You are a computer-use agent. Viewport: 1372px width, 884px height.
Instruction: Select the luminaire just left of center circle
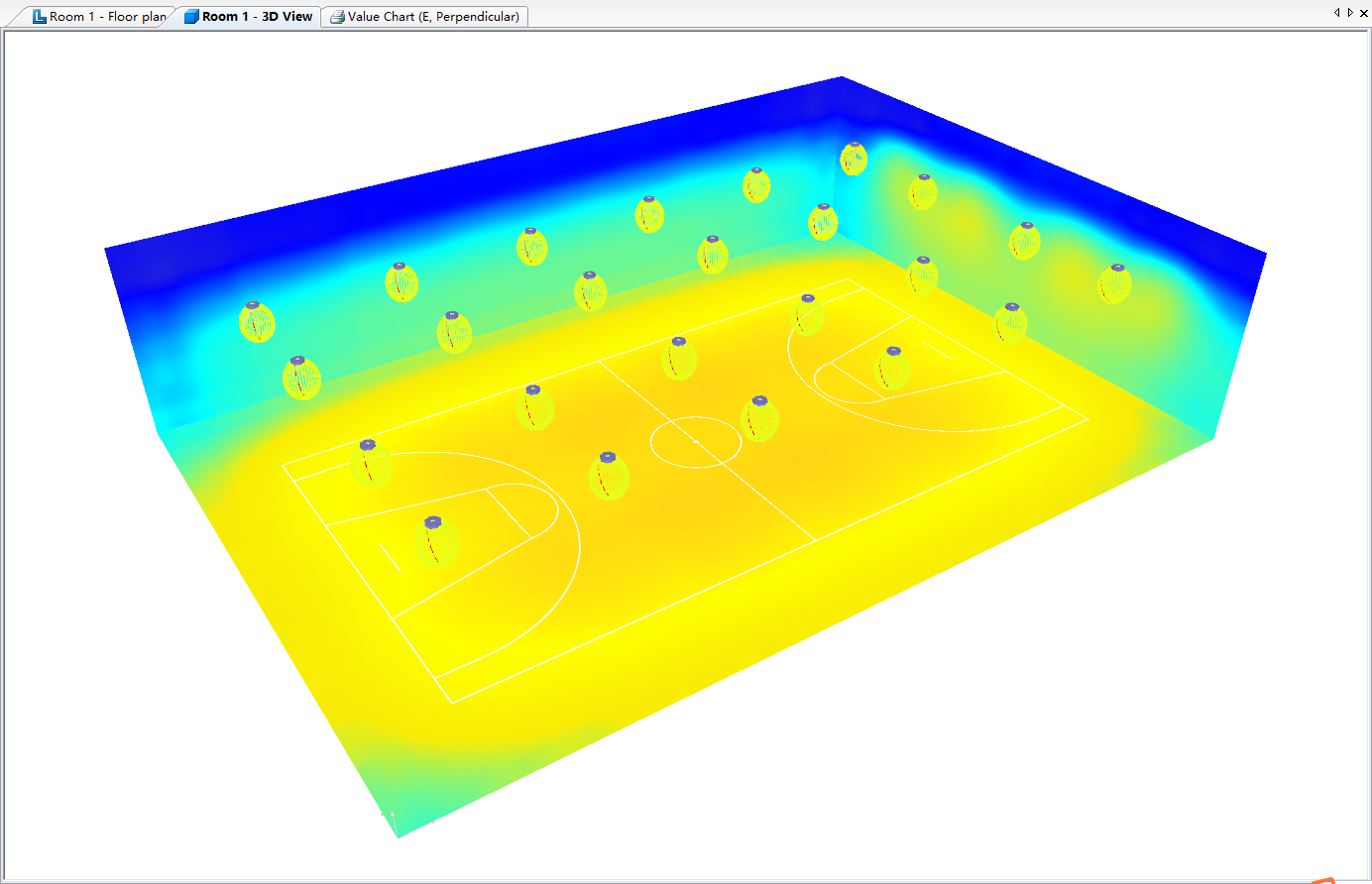[x=609, y=476]
